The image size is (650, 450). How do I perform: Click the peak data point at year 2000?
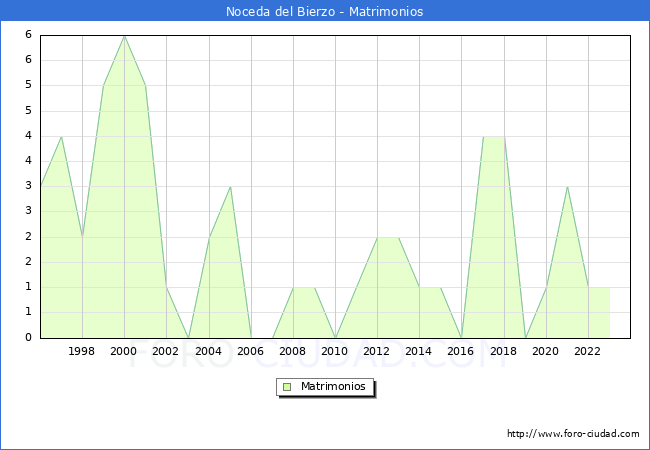pos(124,36)
